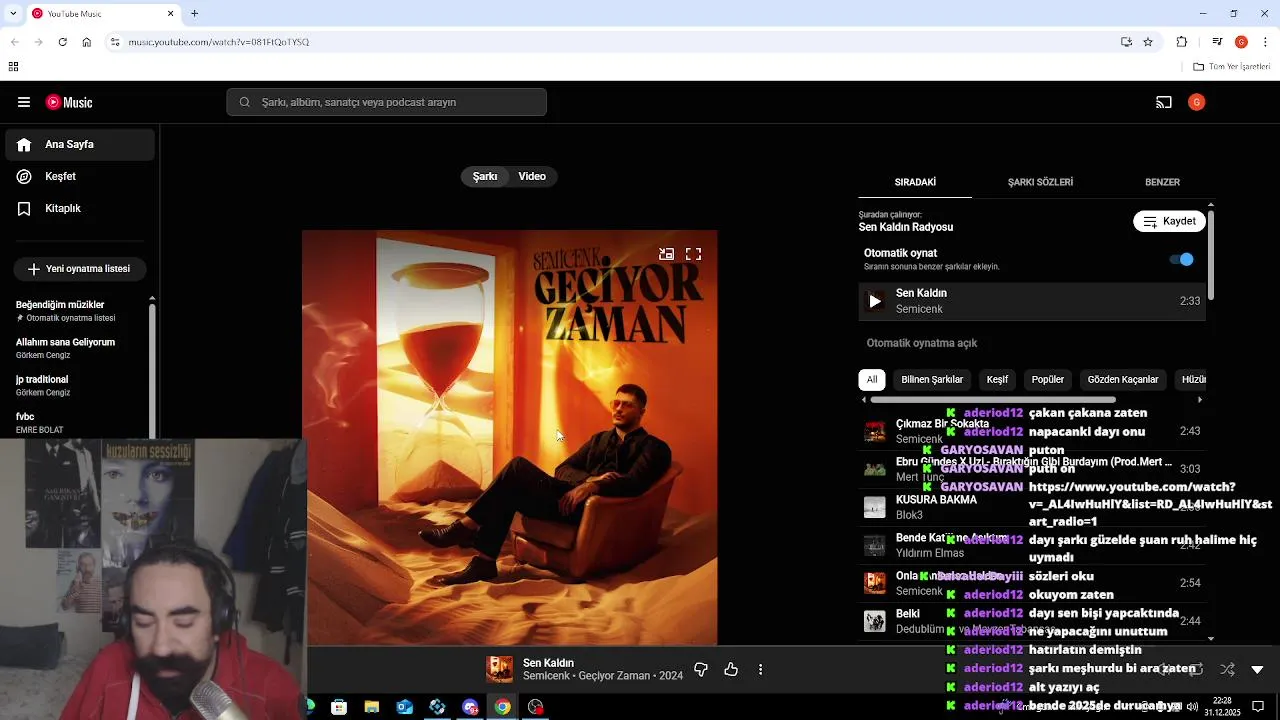Viewport: 1280px width, 720px height.
Task: Select the Popüler filter chip
Action: 1048,380
